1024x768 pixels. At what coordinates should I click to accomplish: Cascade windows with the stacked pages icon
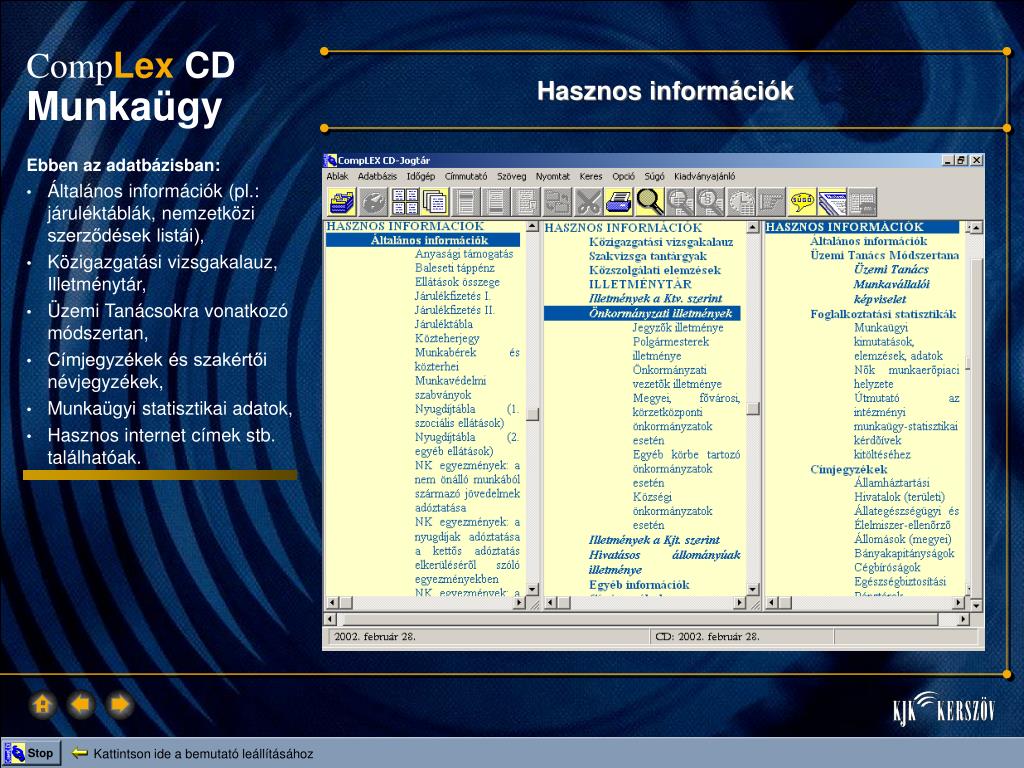(434, 202)
